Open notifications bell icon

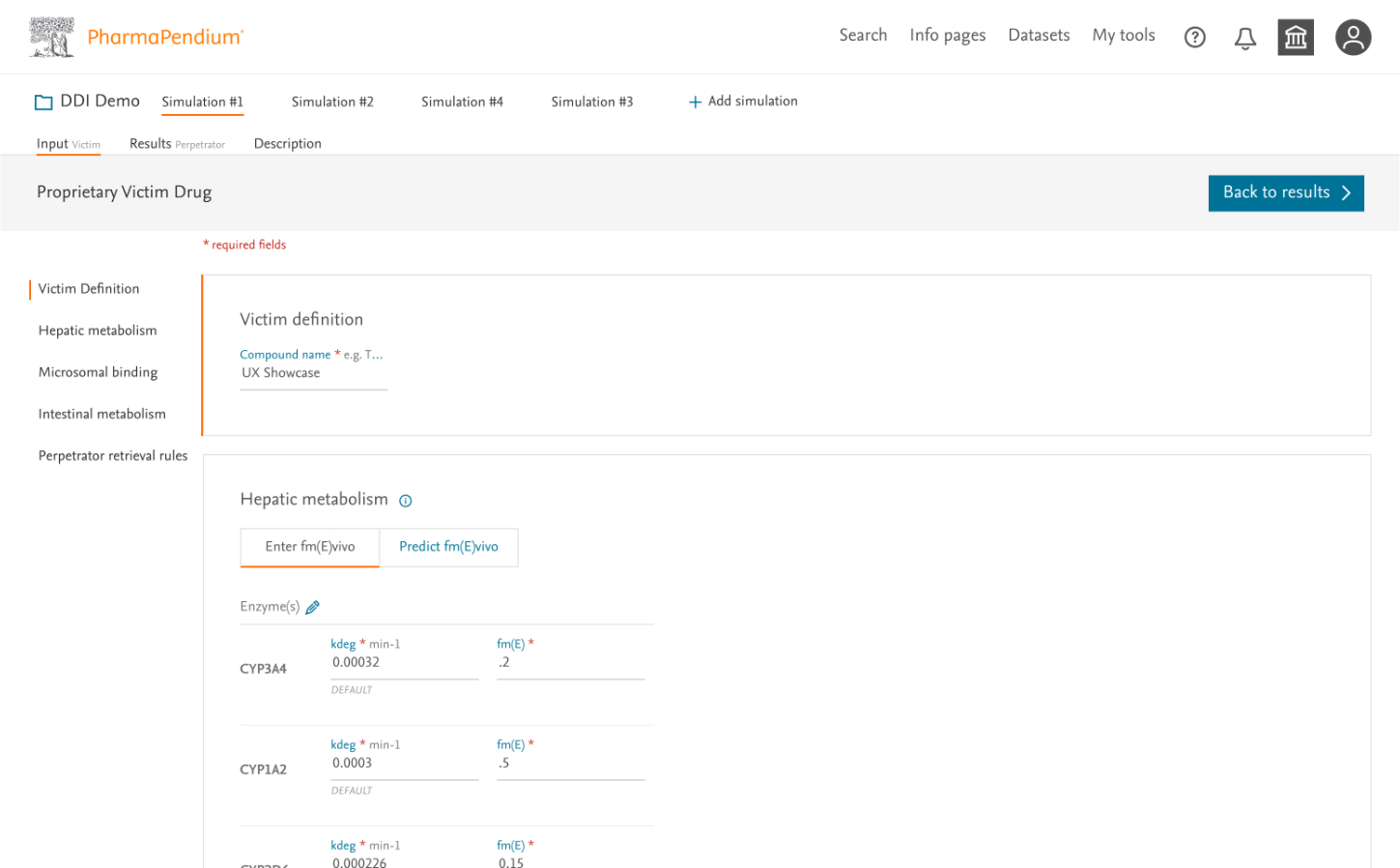pyautogui.click(x=1245, y=38)
